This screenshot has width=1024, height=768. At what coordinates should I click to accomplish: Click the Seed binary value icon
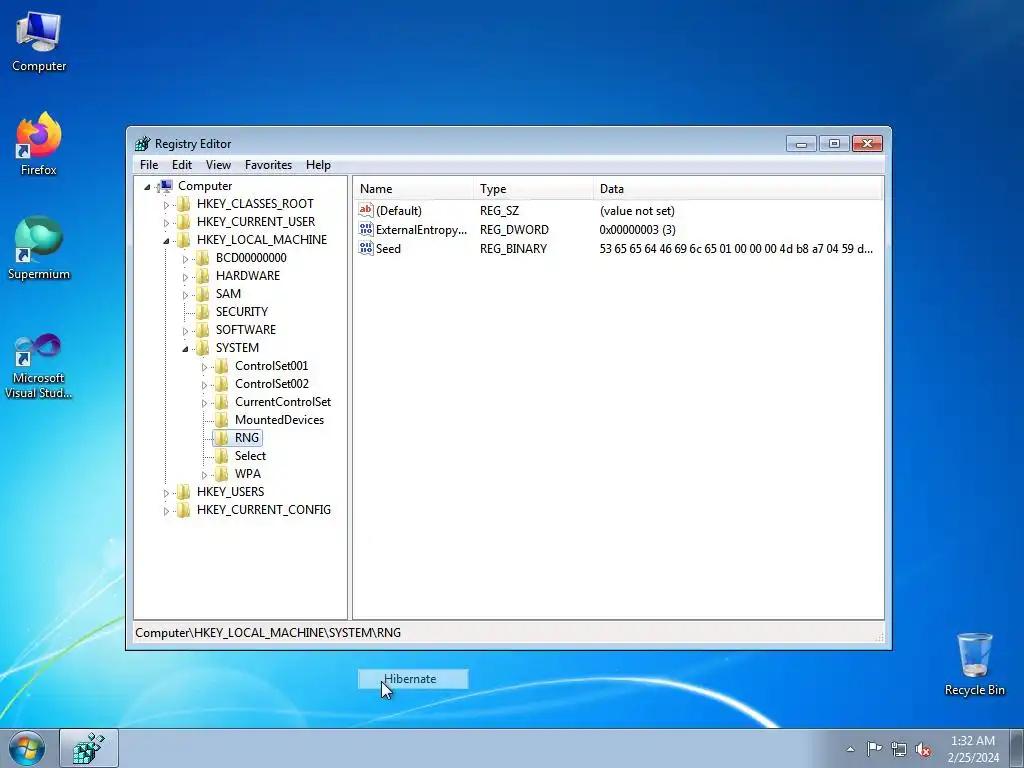366,248
